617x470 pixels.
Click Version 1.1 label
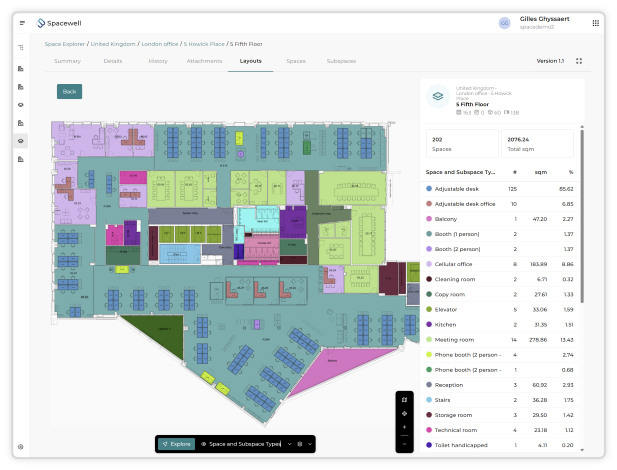(550, 61)
